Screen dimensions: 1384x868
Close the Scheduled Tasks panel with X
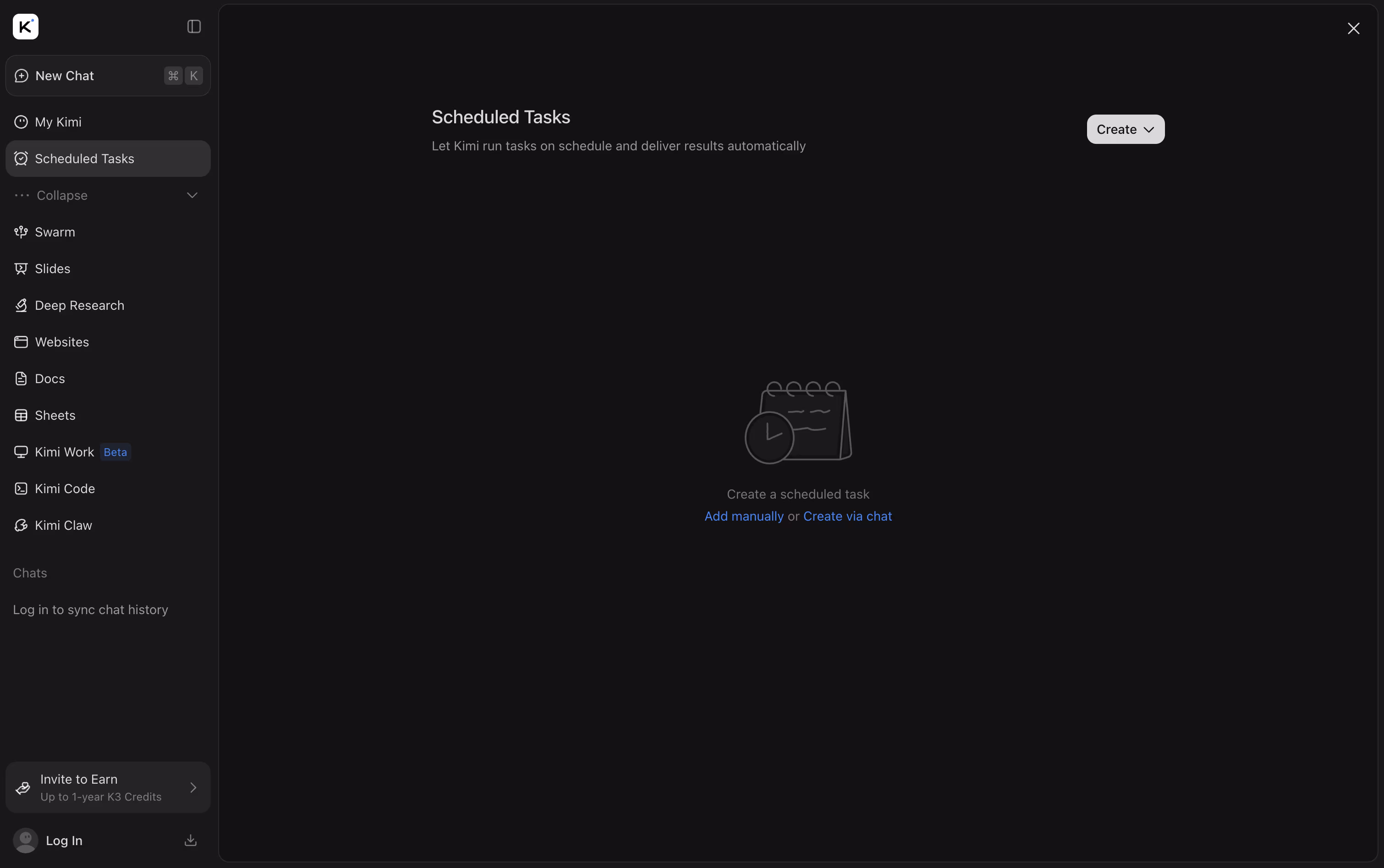click(1353, 29)
